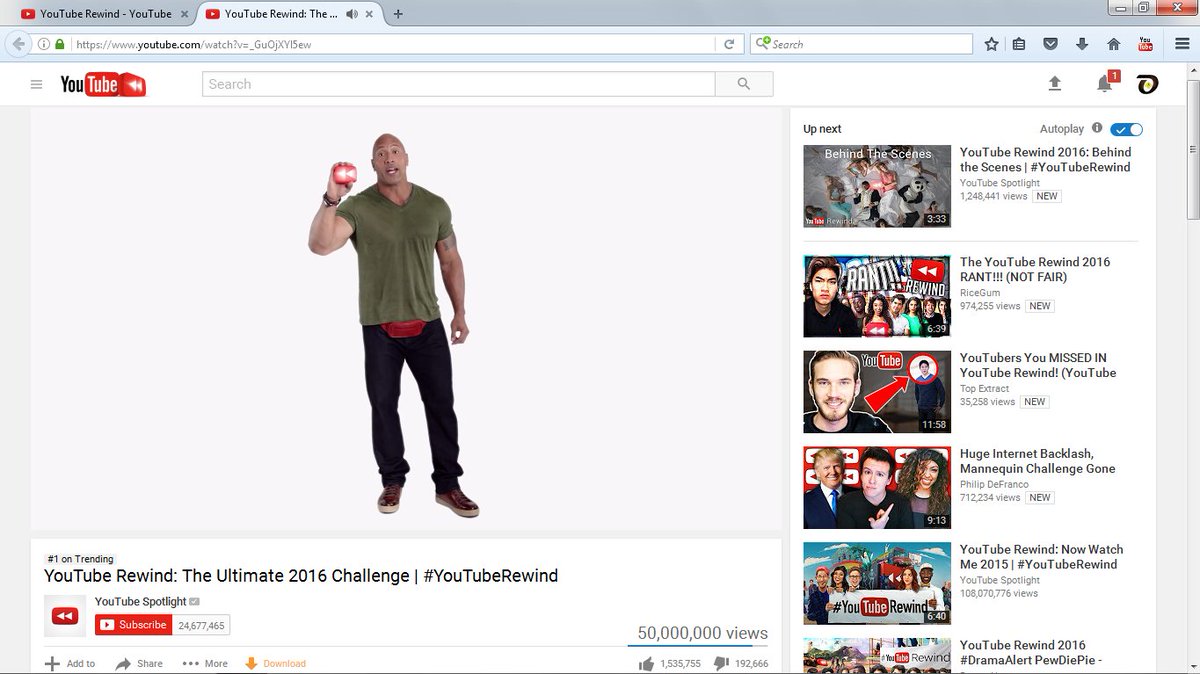Image resolution: width=1200 pixels, height=674 pixels.
Task: Open Behind The Scenes video thumbnail
Action: [x=877, y=186]
